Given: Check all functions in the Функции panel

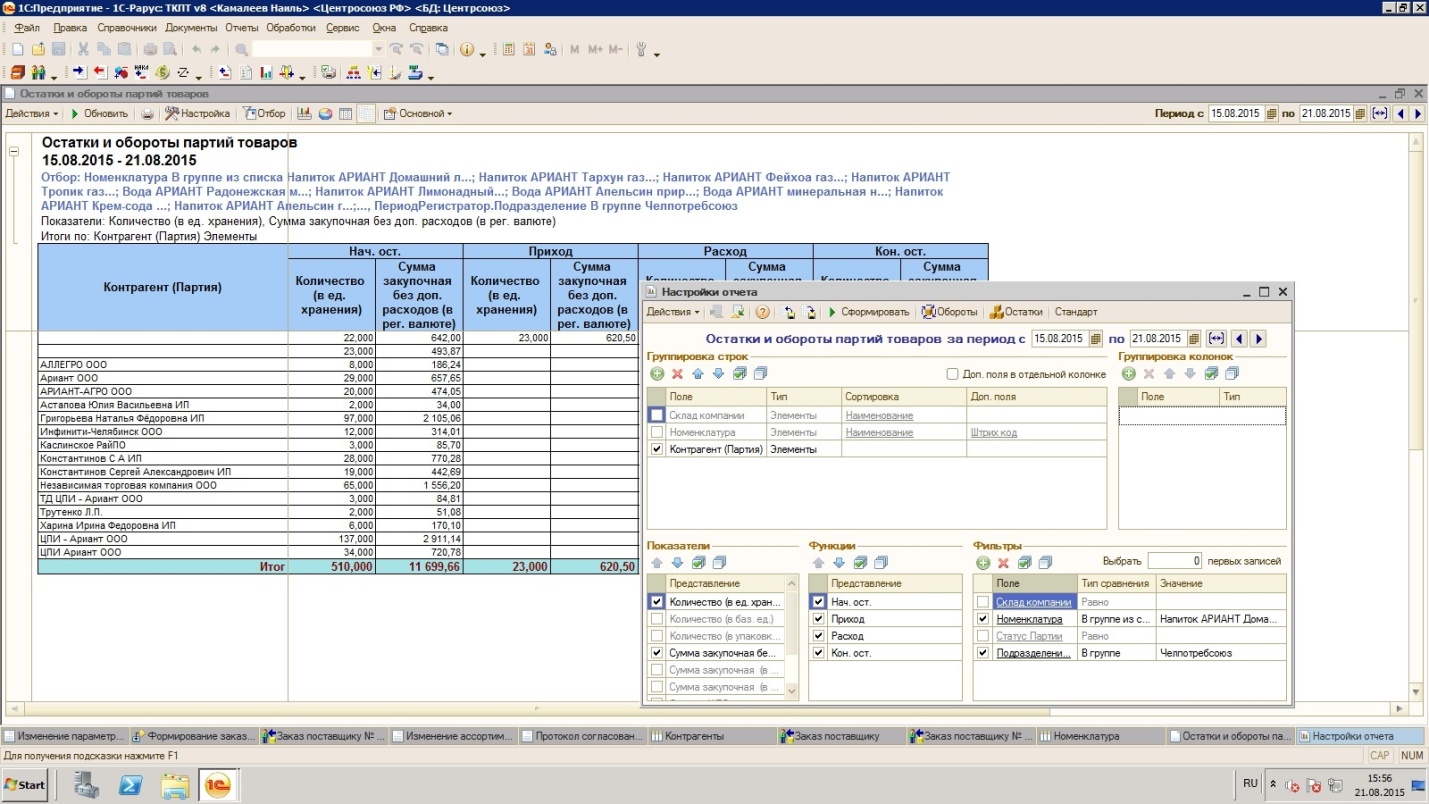Looking at the screenshot, I should tap(860, 563).
